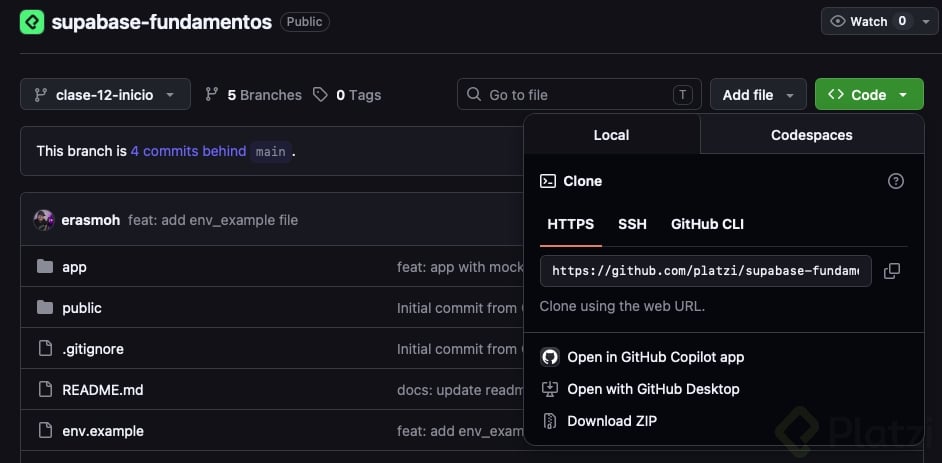
Task: Click the app folder icon
Action: (45, 267)
